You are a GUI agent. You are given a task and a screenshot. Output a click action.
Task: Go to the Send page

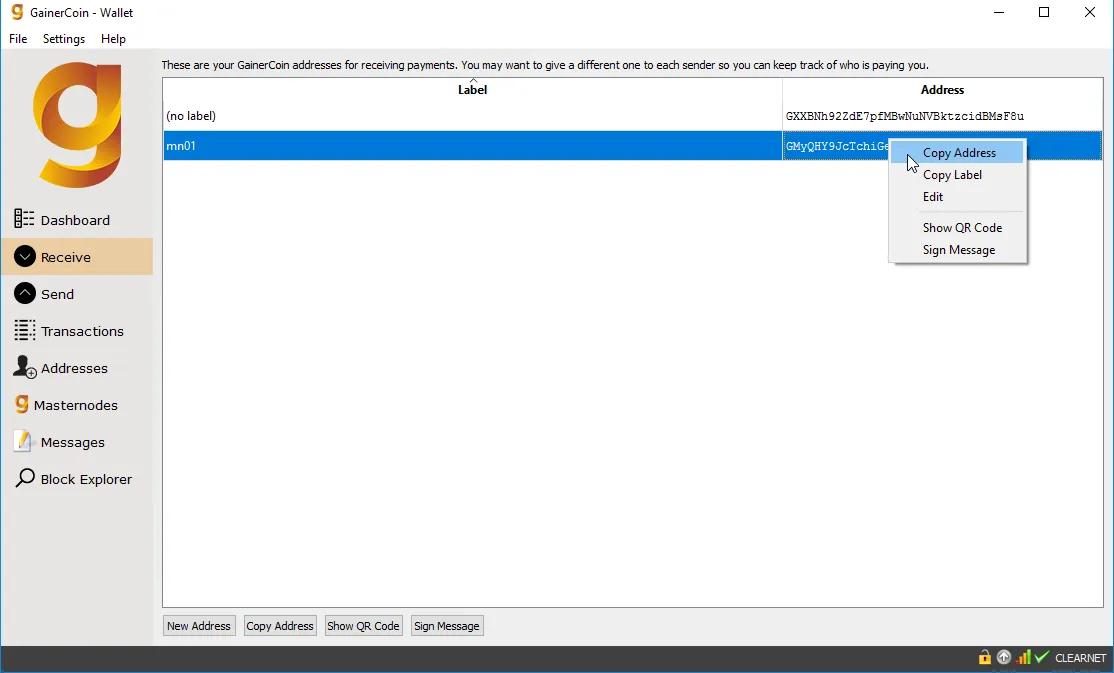pos(76,294)
